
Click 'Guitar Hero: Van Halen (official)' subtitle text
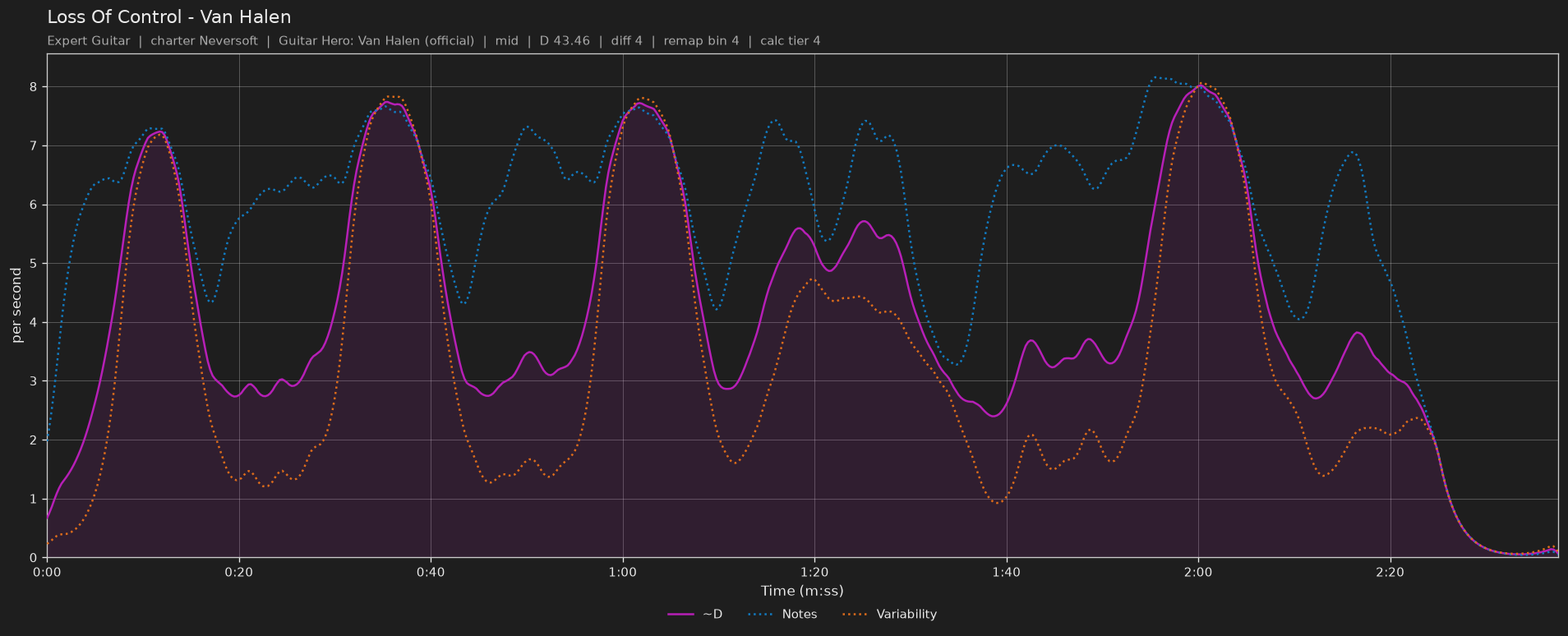coord(376,41)
